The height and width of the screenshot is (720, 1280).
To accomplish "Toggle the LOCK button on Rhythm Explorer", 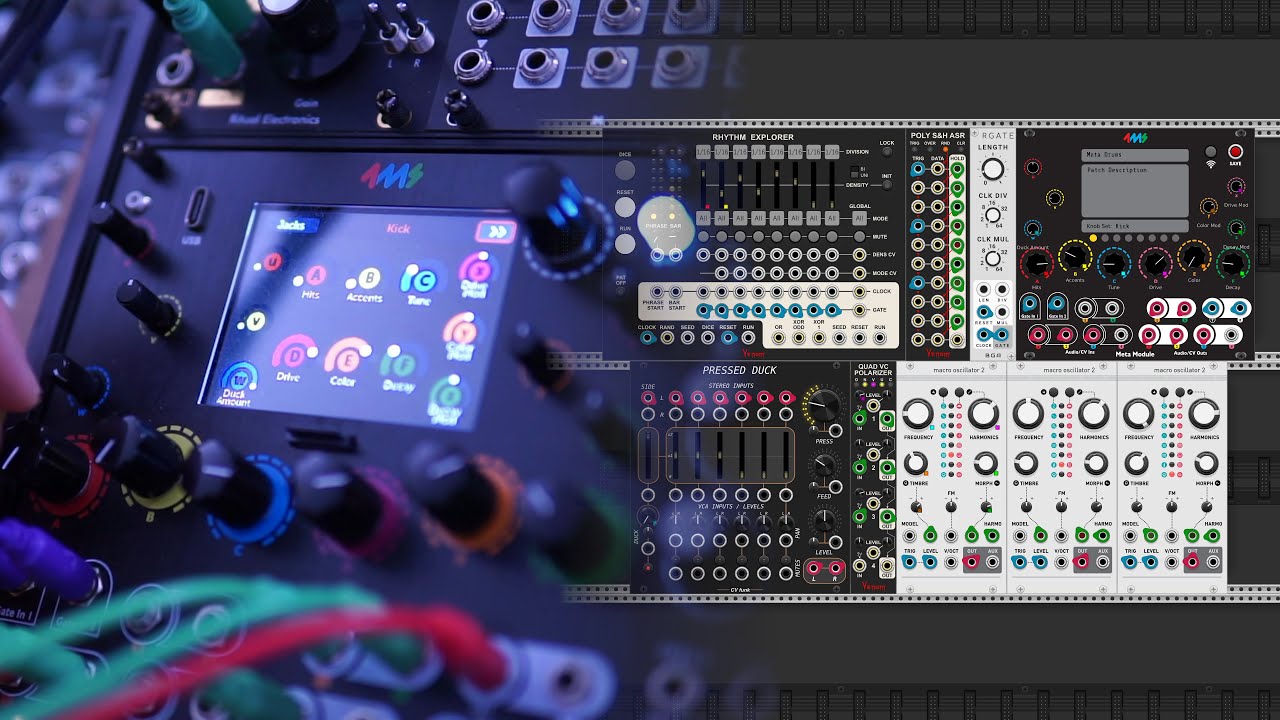I will tap(887, 152).
